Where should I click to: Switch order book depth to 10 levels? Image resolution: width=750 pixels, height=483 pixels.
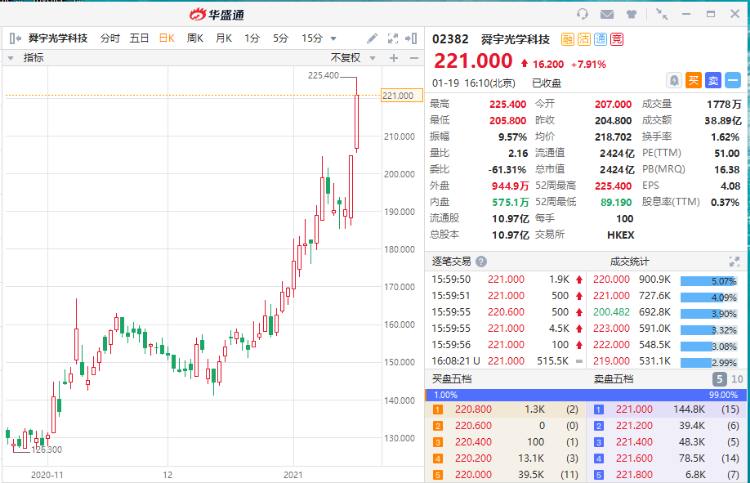737,379
